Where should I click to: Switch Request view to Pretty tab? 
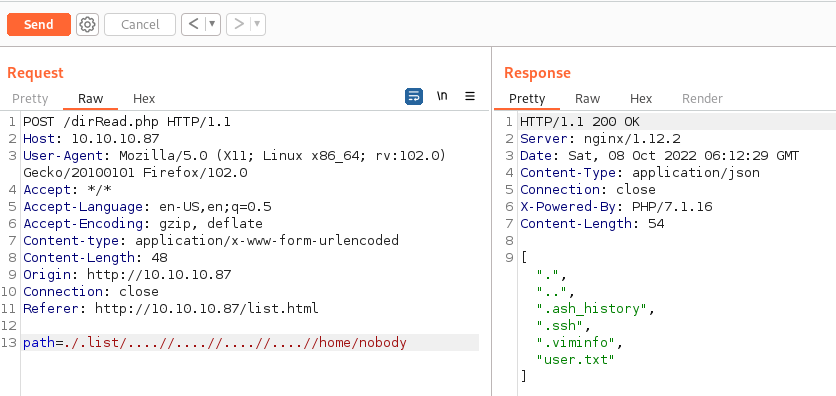[30, 99]
